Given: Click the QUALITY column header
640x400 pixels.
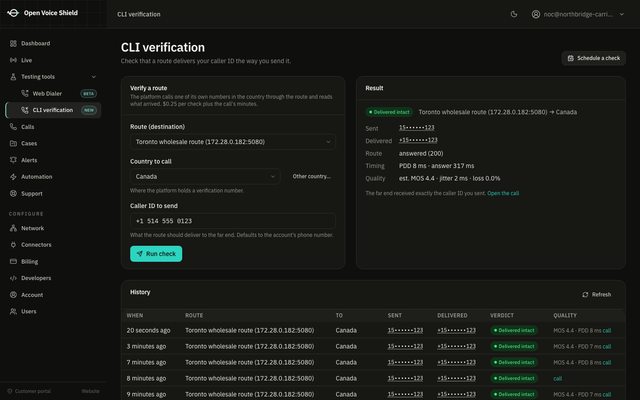Looking at the screenshot, I should point(565,316).
